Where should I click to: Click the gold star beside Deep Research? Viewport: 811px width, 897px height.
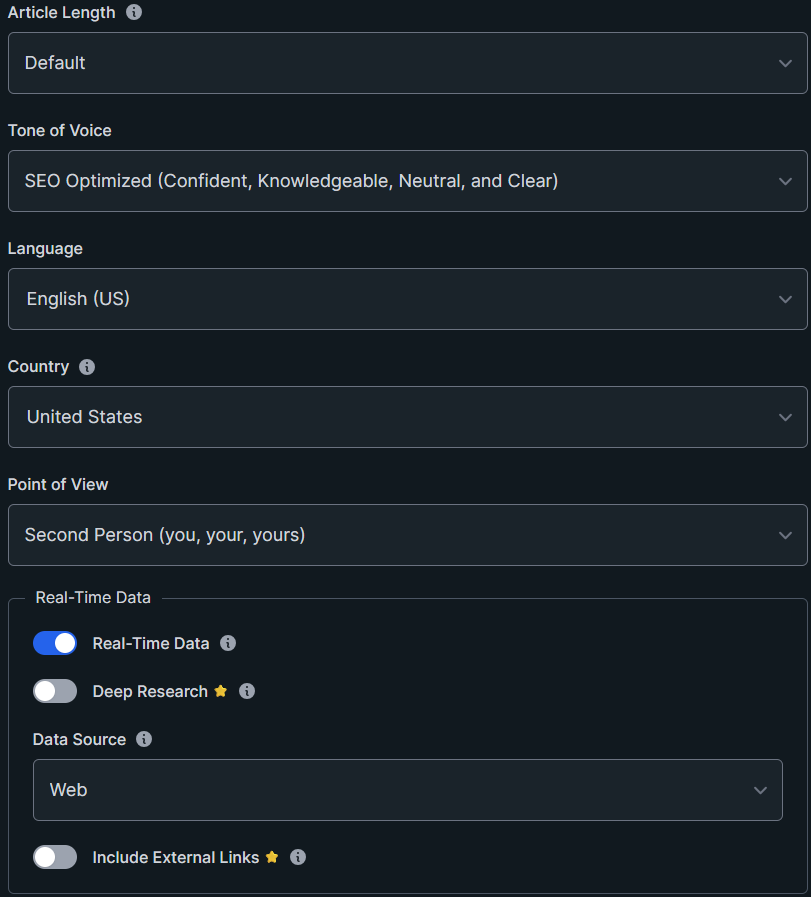221,691
